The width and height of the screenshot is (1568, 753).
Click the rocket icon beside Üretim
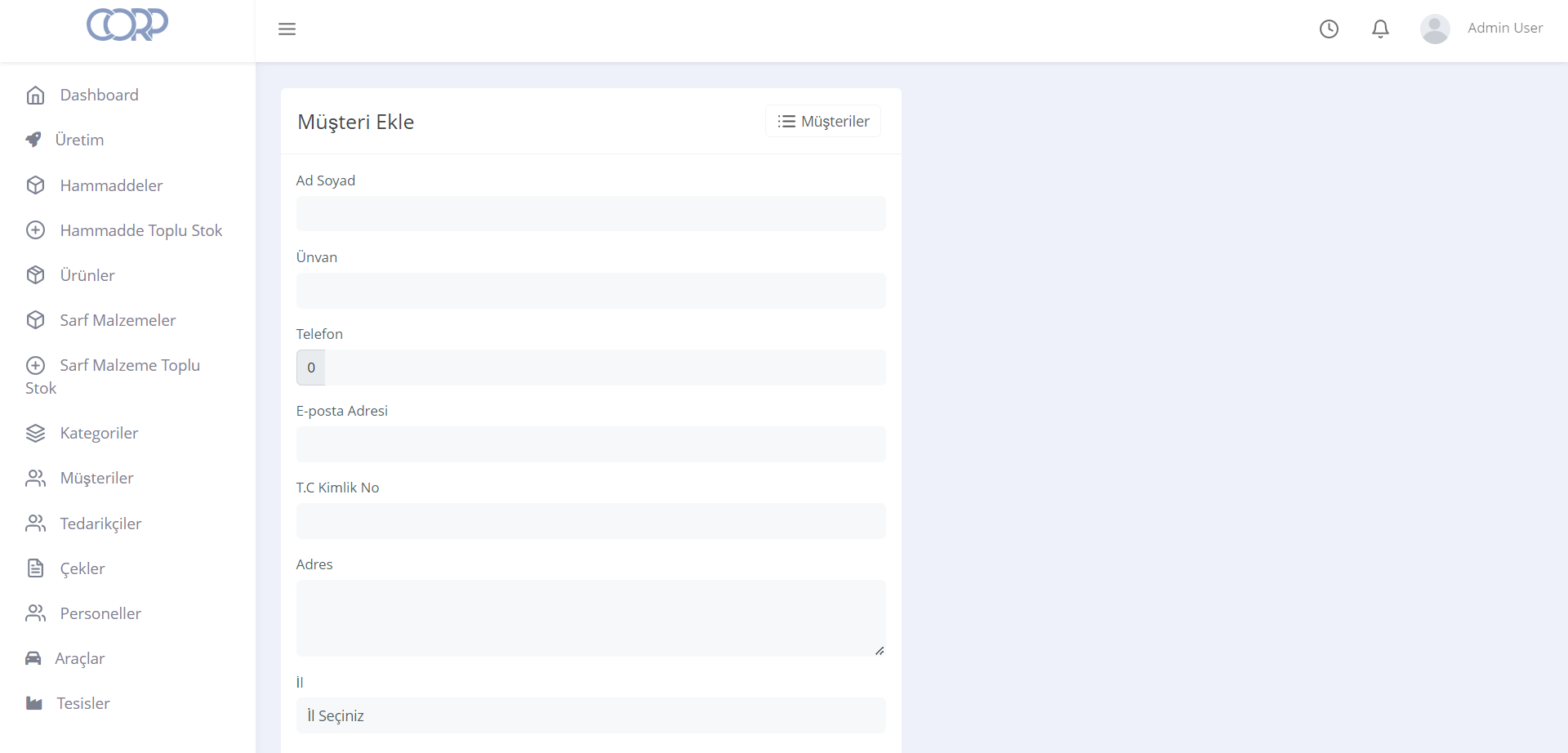(x=33, y=140)
